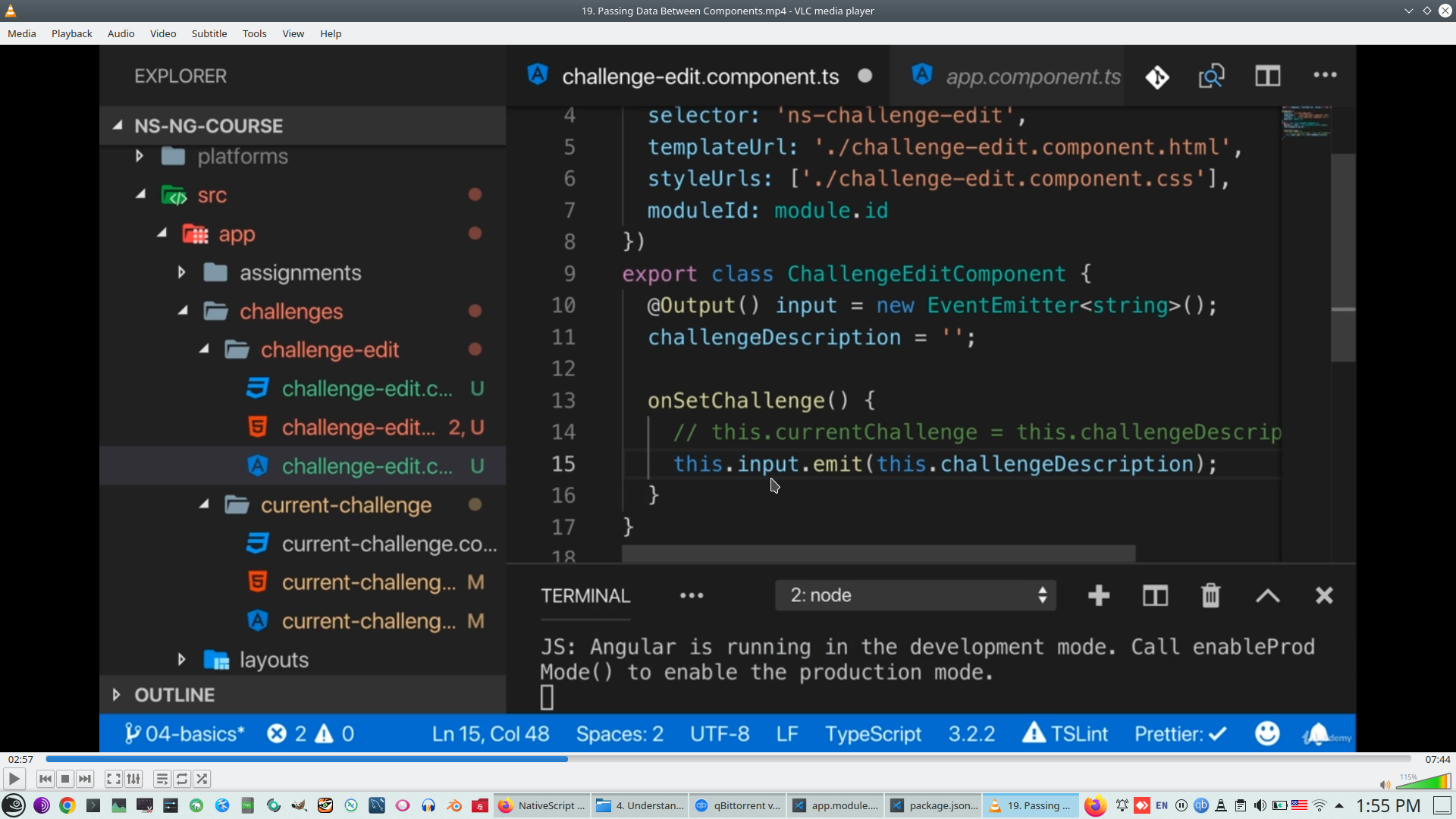Open the Playback menu
Image resolution: width=1456 pixels, height=819 pixels.
(x=71, y=33)
